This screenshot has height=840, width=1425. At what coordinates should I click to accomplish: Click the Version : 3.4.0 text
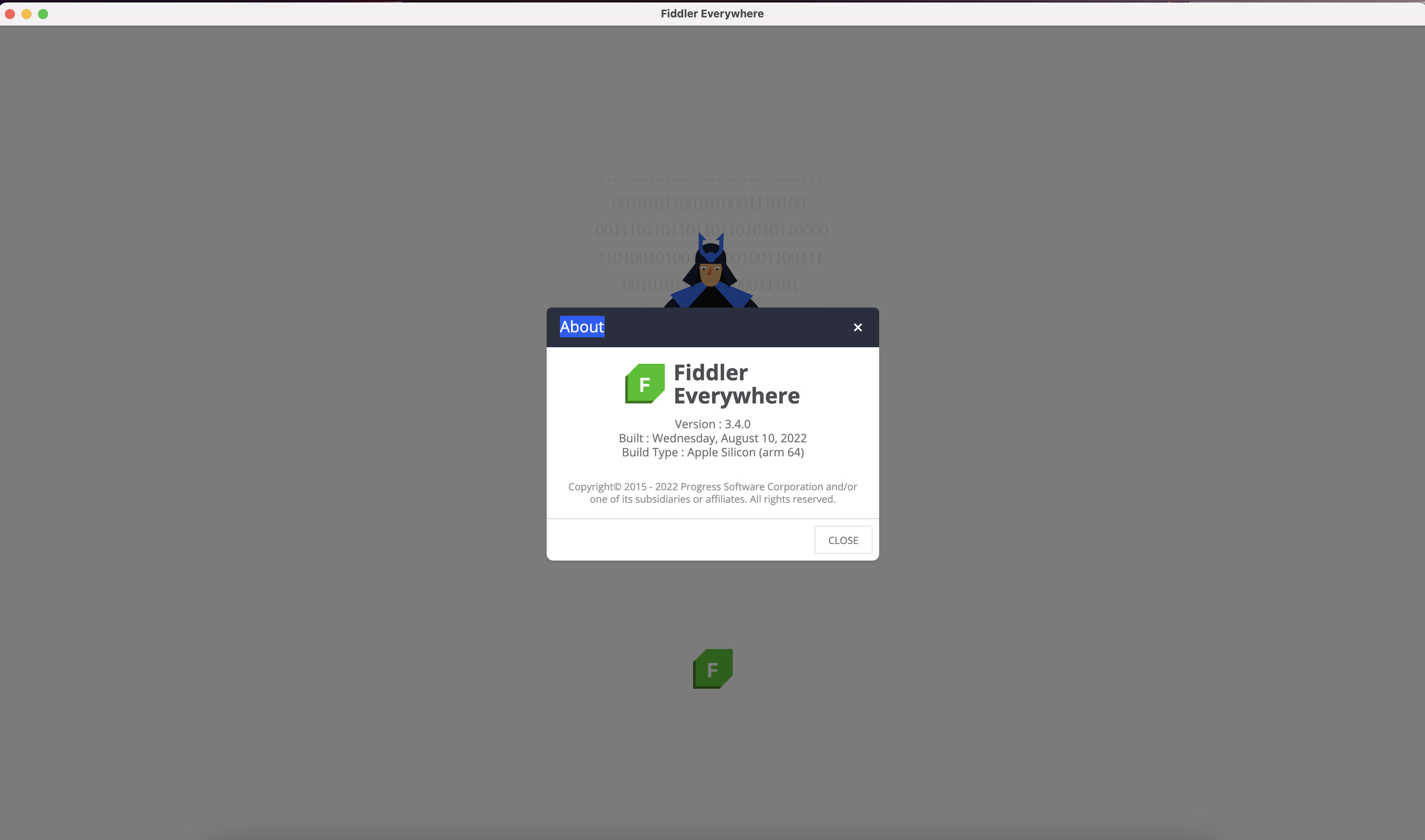(712, 424)
